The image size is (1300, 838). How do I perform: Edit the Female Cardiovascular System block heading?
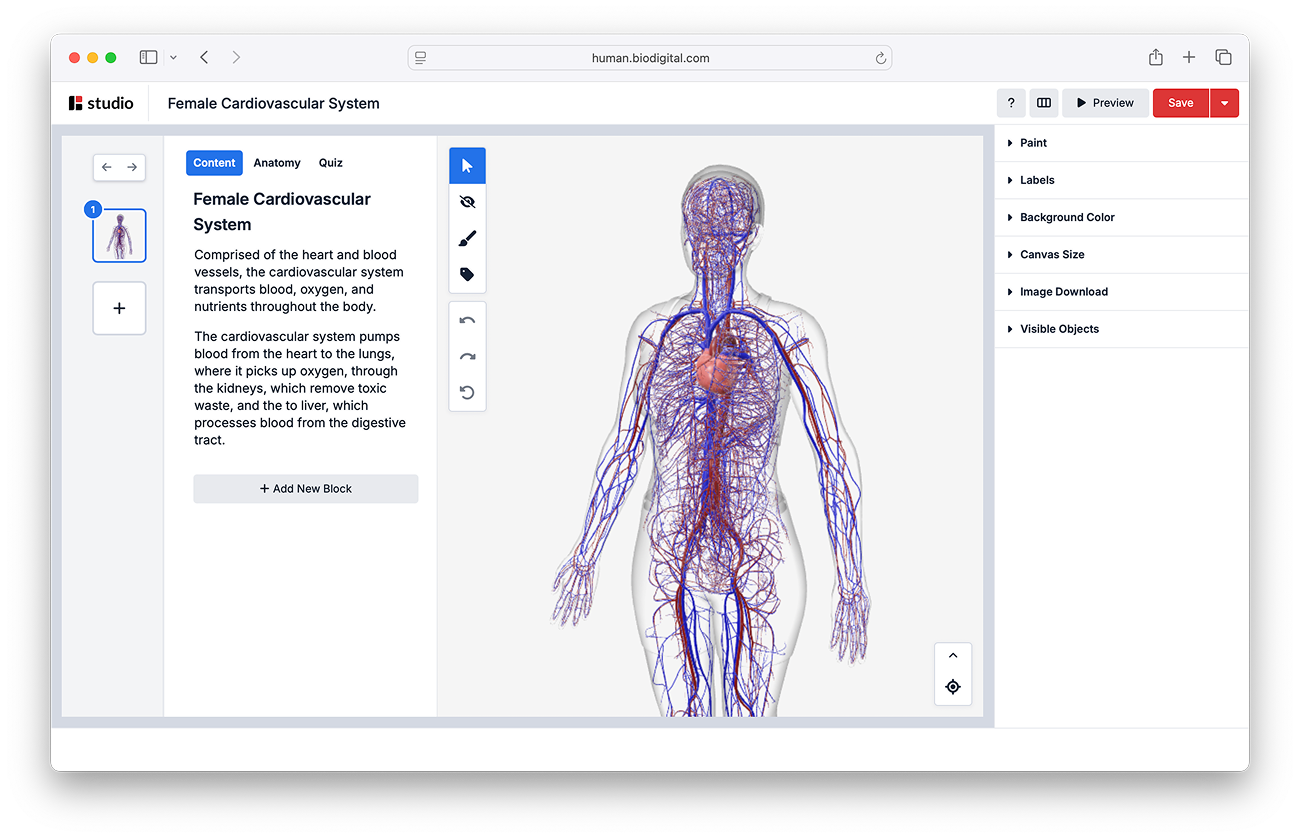[x=282, y=212]
